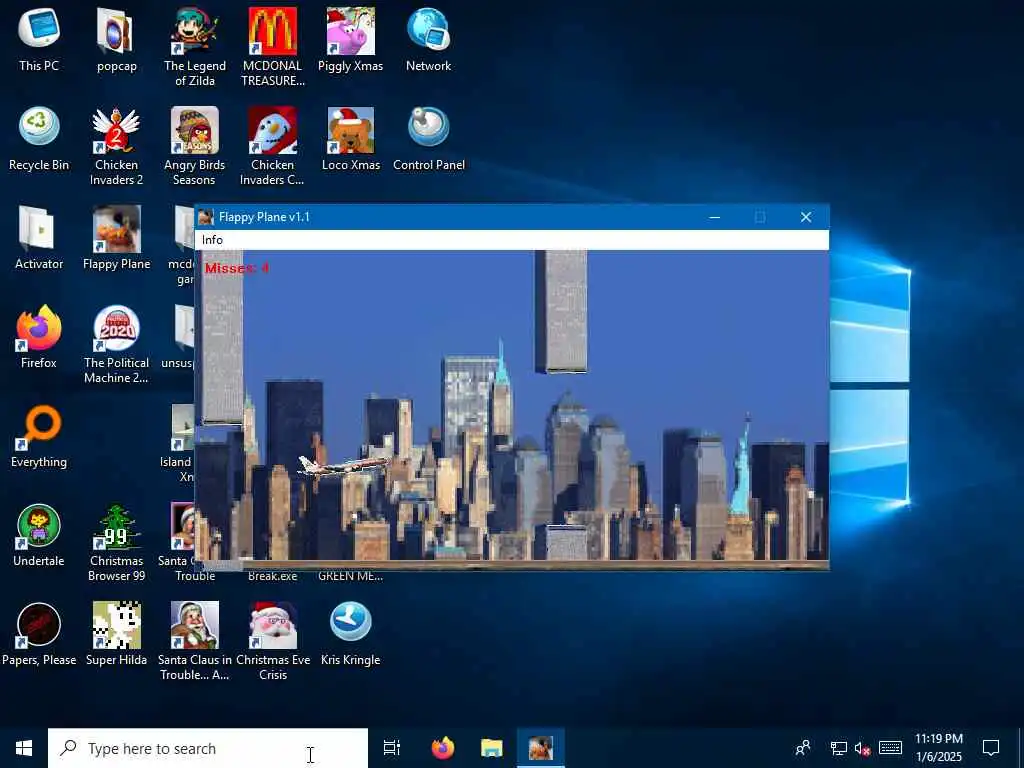Open the Loco Xmas shortcut

(351, 139)
